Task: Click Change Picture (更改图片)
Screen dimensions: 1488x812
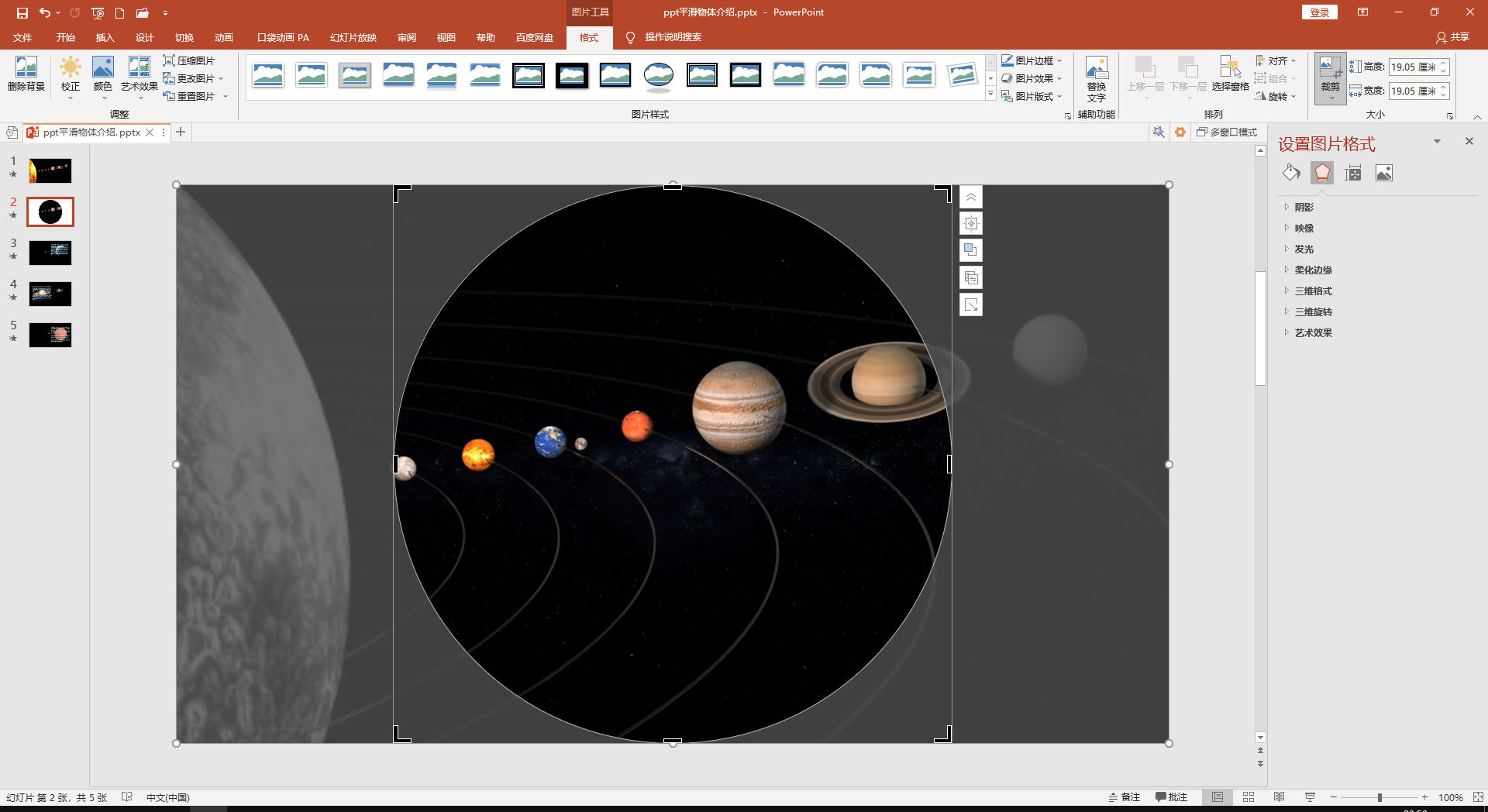Action: (x=193, y=78)
